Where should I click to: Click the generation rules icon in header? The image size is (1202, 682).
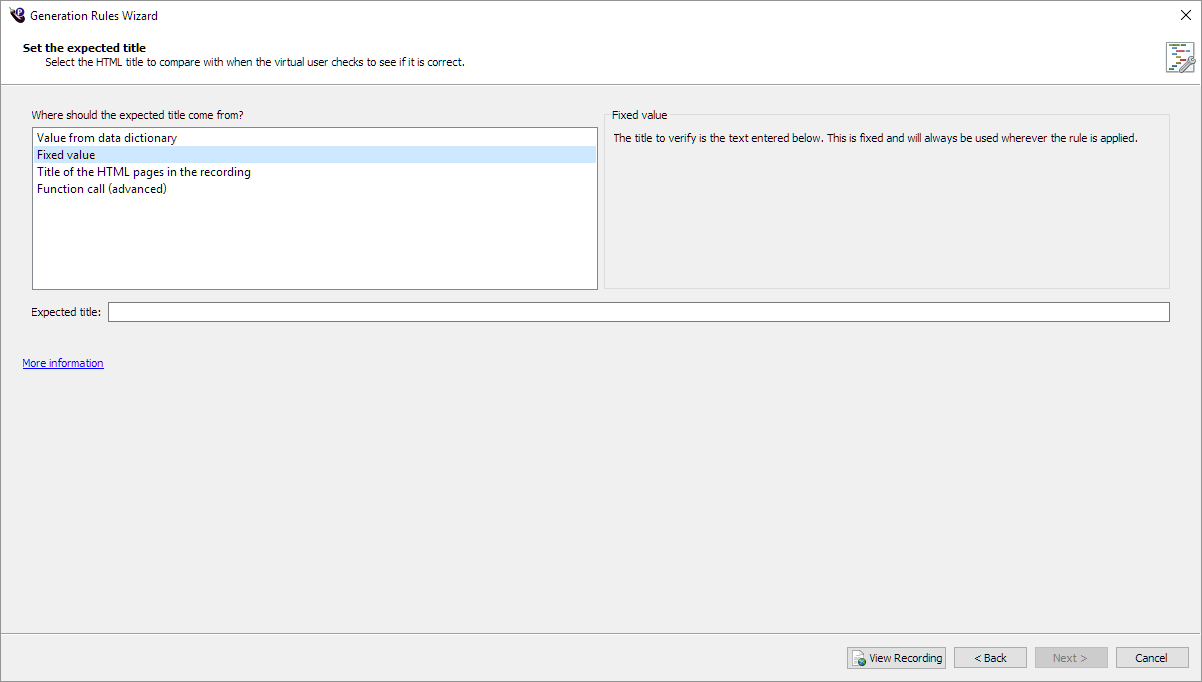click(x=1179, y=57)
